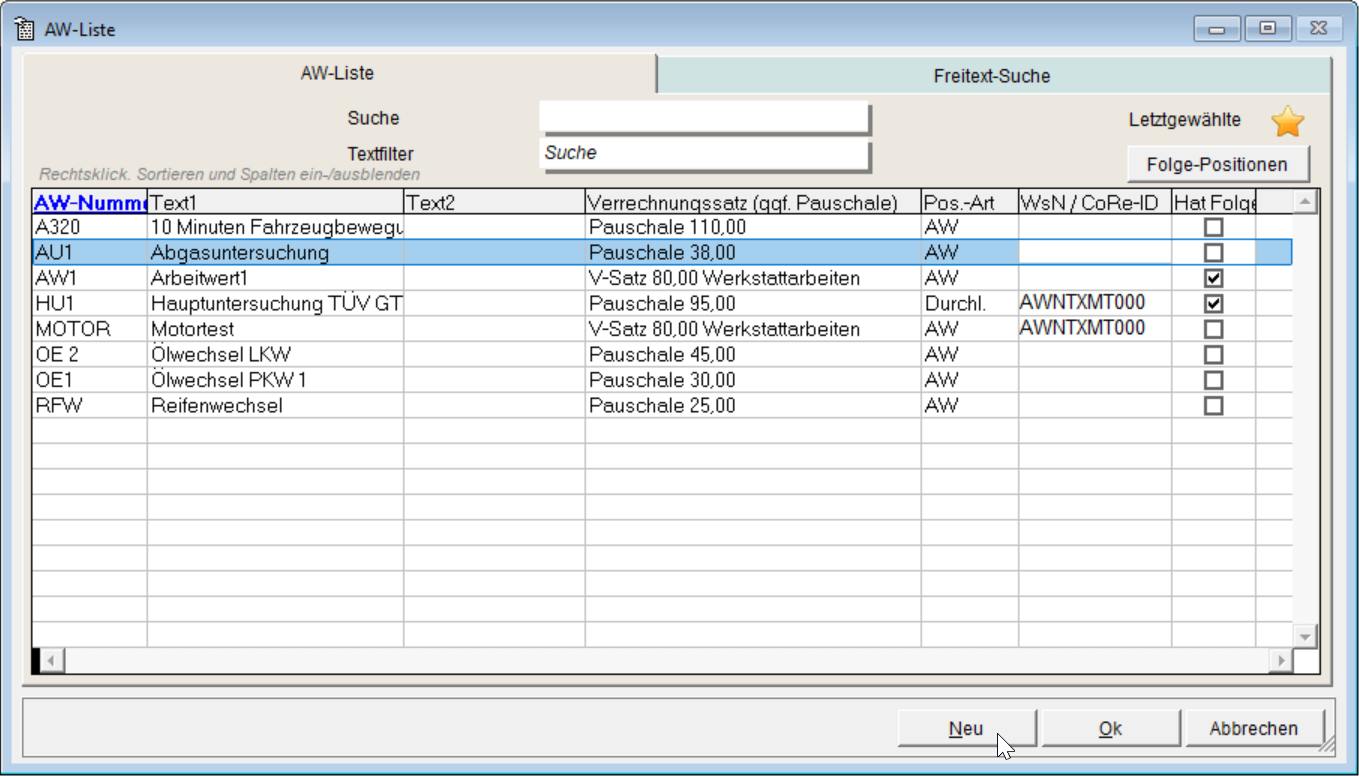The width and height of the screenshot is (1359, 776).
Task: Click the Verrechnungssatz column header
Action: [753, 203]
